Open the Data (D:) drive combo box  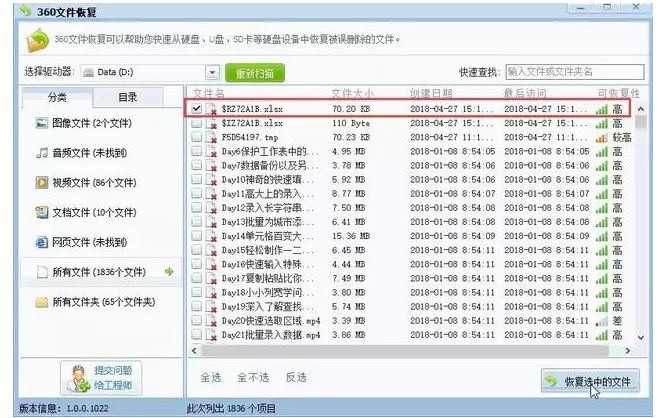coord(150,73)
